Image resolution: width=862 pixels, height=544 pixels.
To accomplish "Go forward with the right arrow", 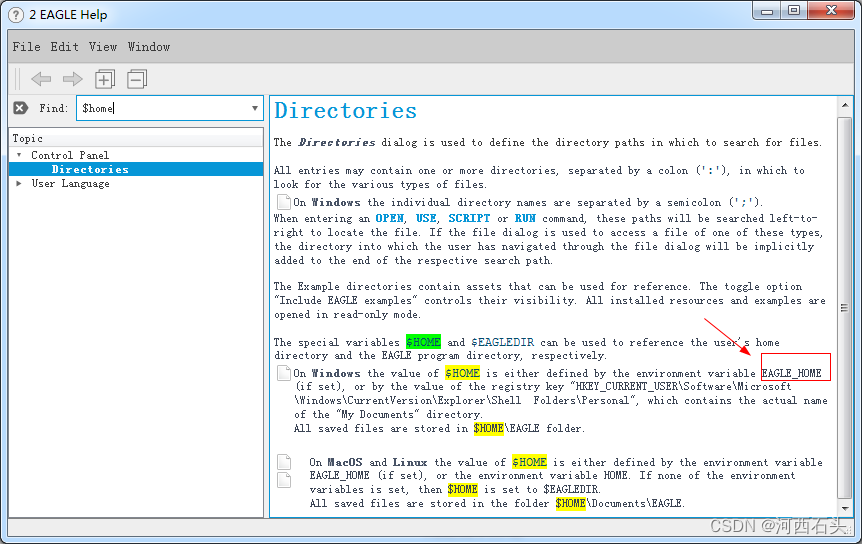I will 73,79.
